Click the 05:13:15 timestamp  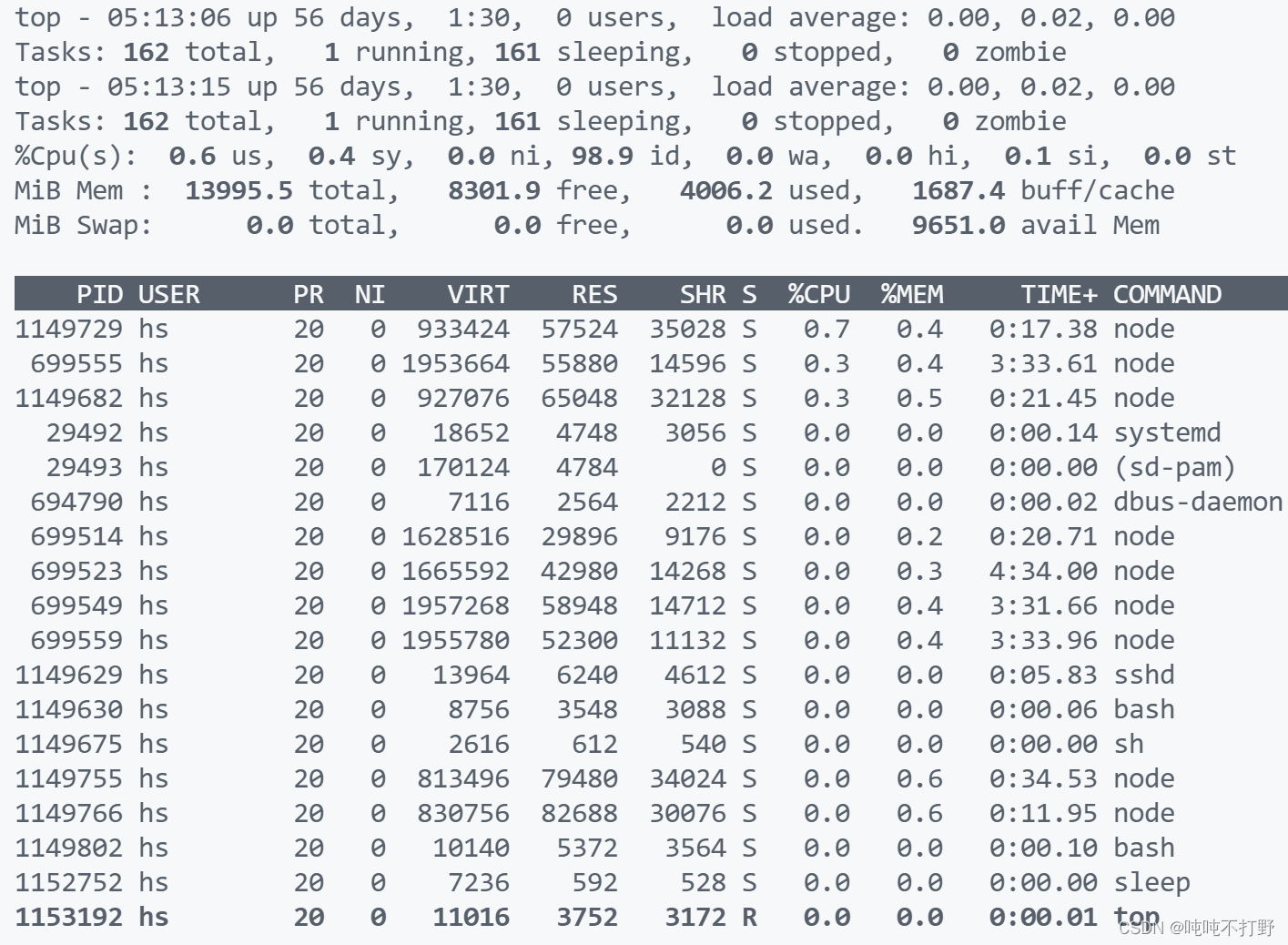(x=168, y=86)
